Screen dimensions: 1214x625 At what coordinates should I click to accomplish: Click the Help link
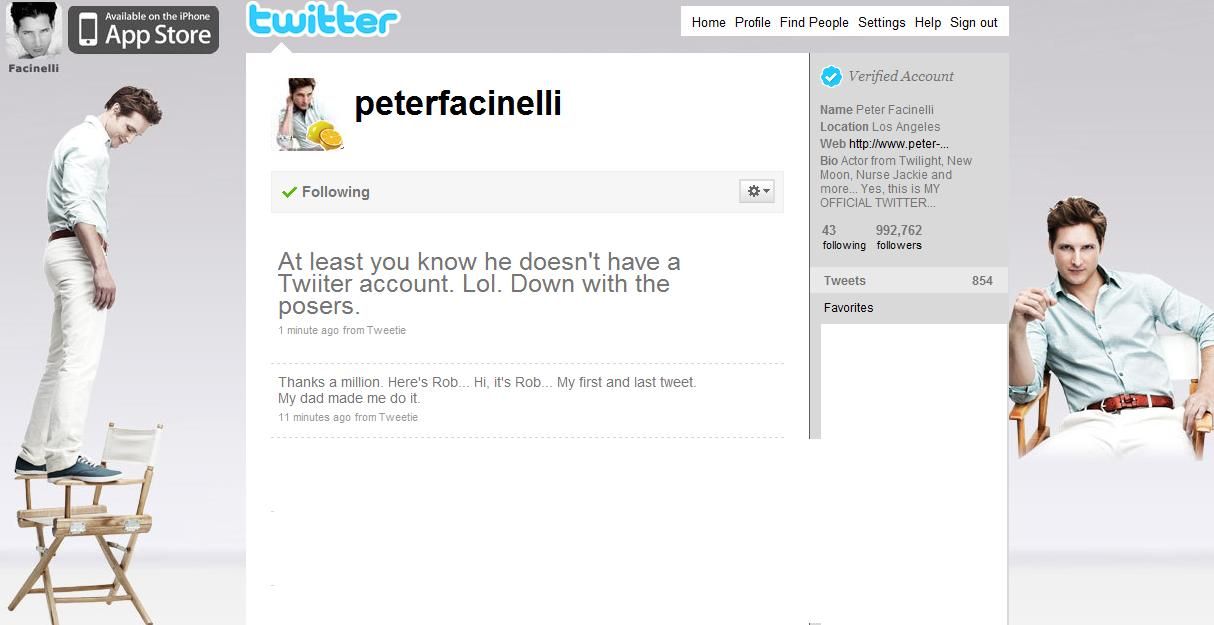click(928, 22)
